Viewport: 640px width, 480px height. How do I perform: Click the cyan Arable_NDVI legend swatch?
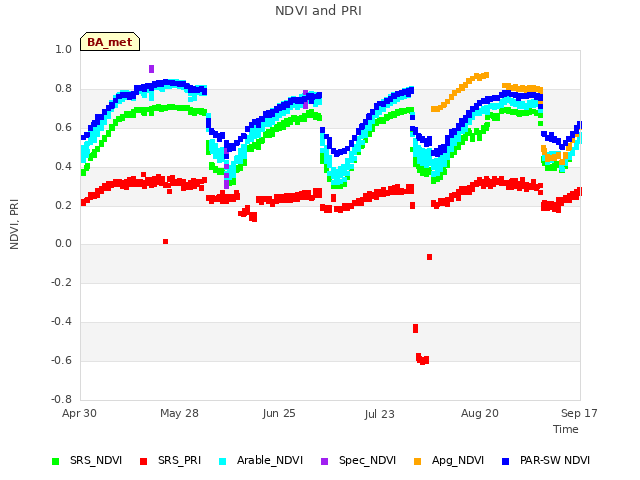click(222, 461)
